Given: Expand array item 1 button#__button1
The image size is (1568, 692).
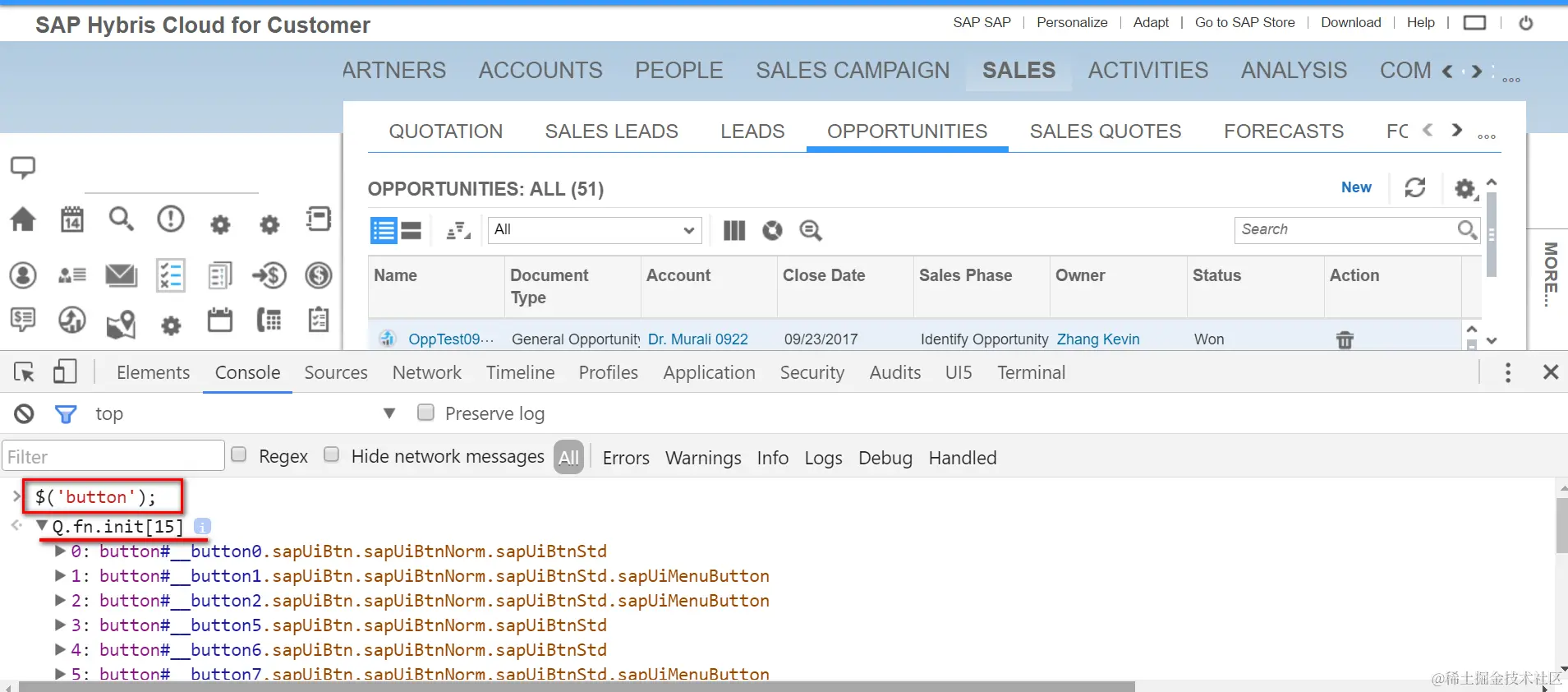Looking at the screenshot, I should coord(60,576).
